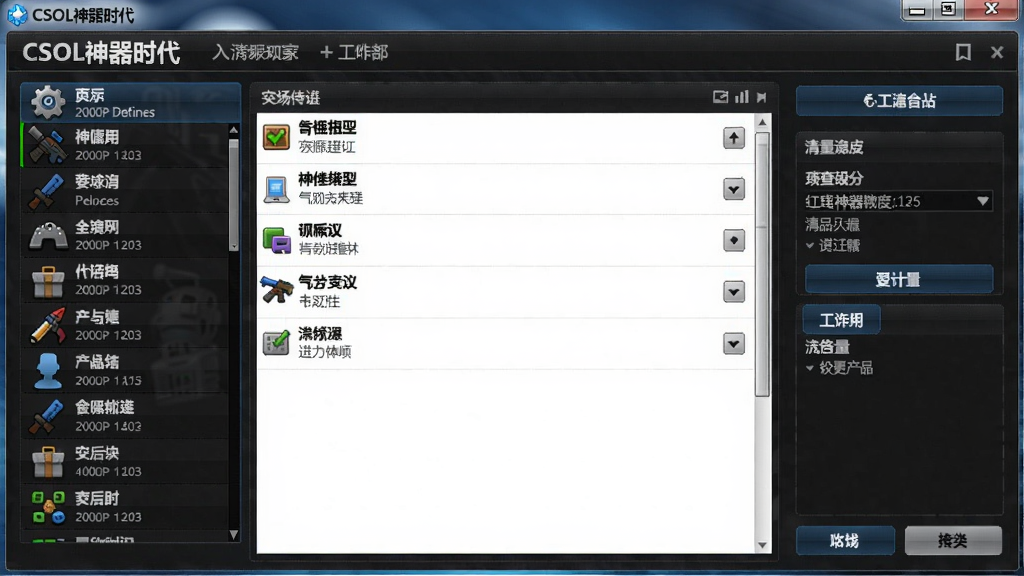This screenshot has width=1024, height=576.
Task: Open the game controller icon sidebar item
Action: pos(127,235)
